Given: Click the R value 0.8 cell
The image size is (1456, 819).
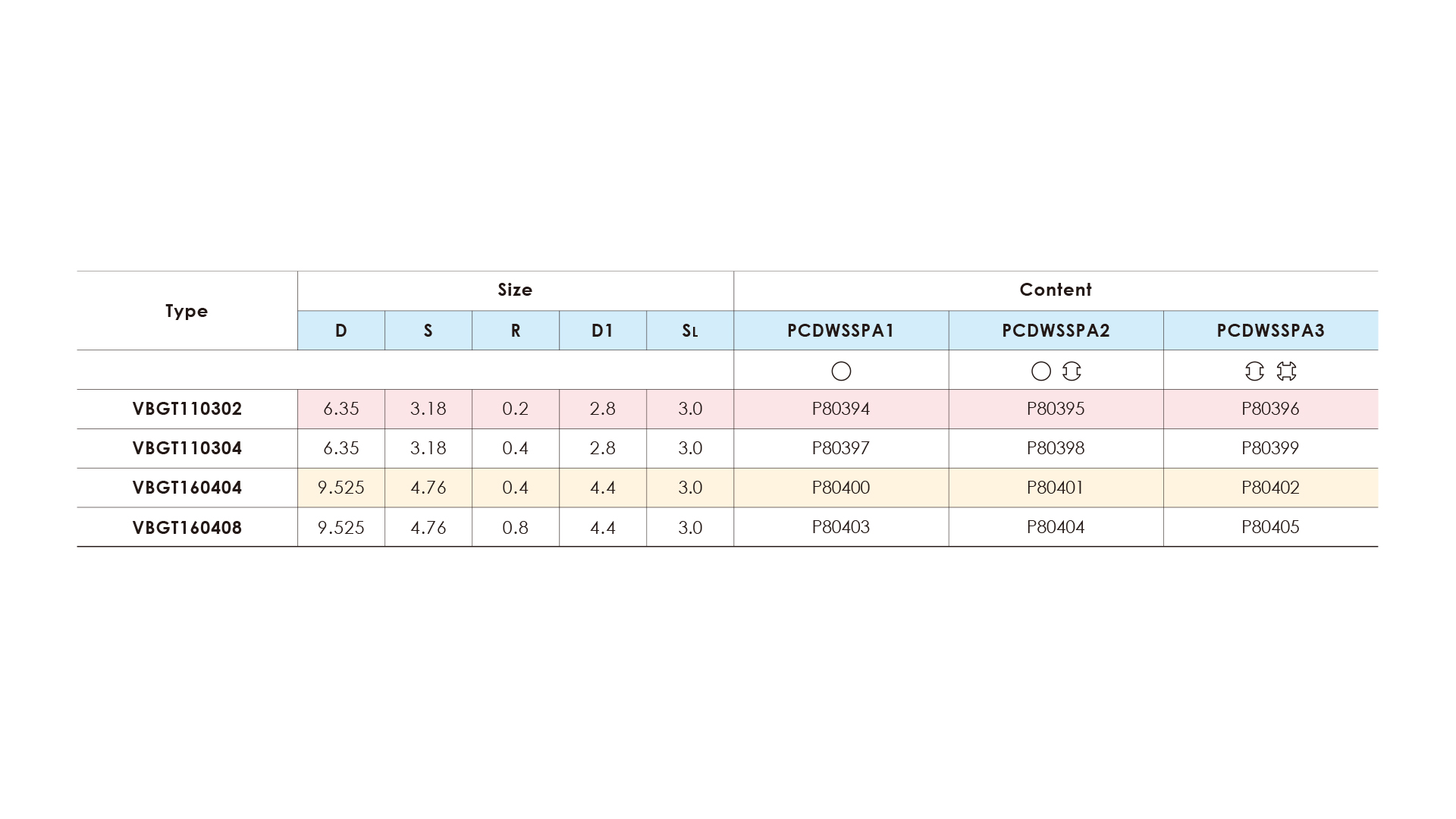Looking at the screenshot, I should (x=516, y=527).
